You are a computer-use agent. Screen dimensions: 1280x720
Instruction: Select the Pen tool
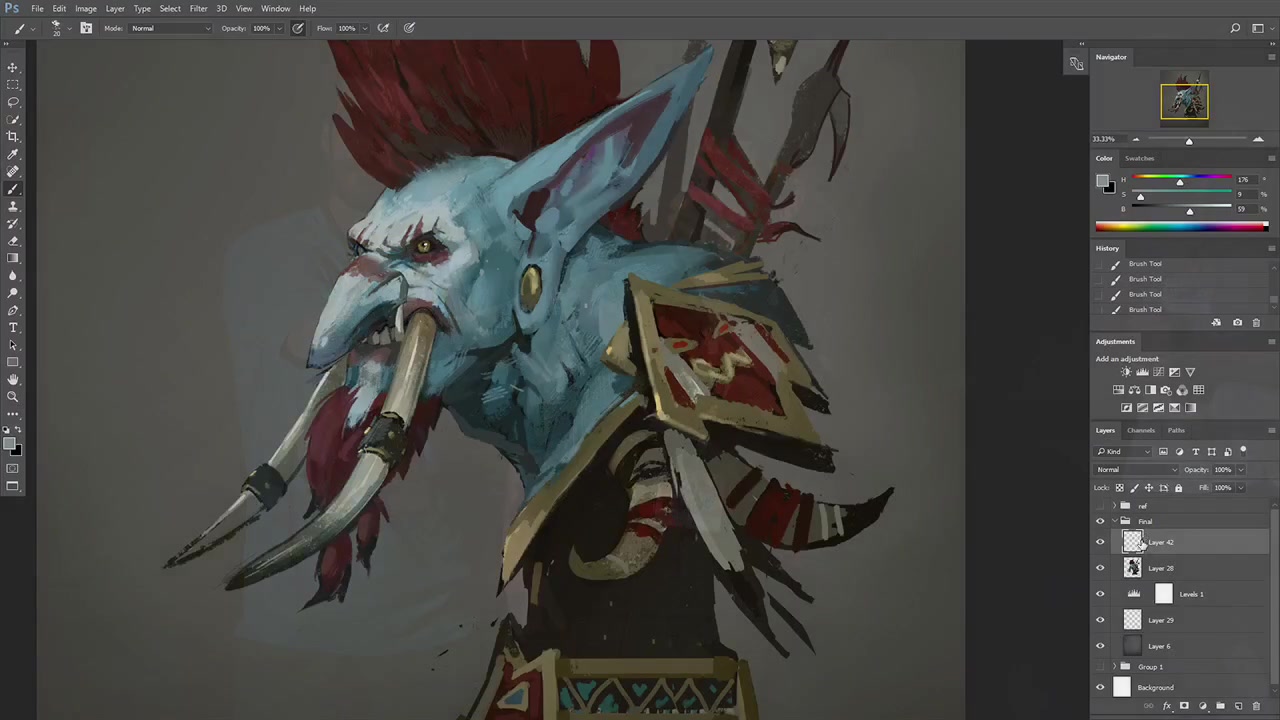click(x=13, y=310)
